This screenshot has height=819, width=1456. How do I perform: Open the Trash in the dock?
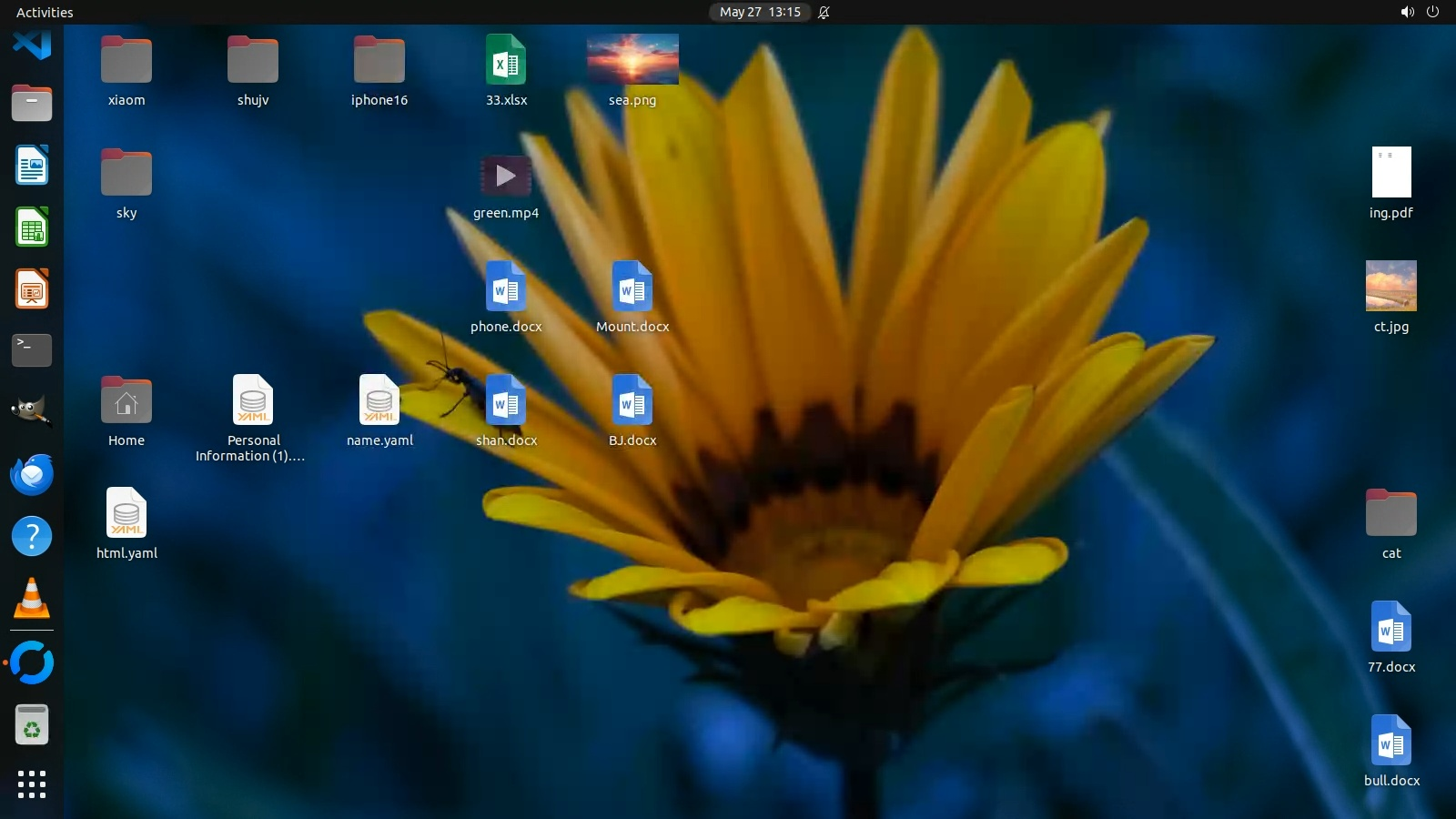pyautogui.click(x=32, y=725)
